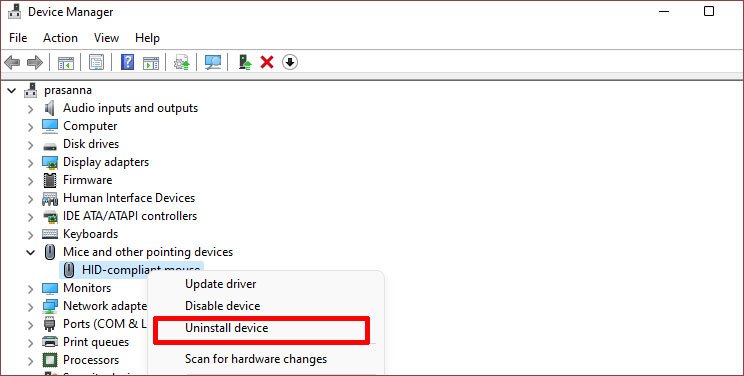Screen dimensions: 744x376
Task: Collapse the prasanna root node
Action: coord(12,90)
